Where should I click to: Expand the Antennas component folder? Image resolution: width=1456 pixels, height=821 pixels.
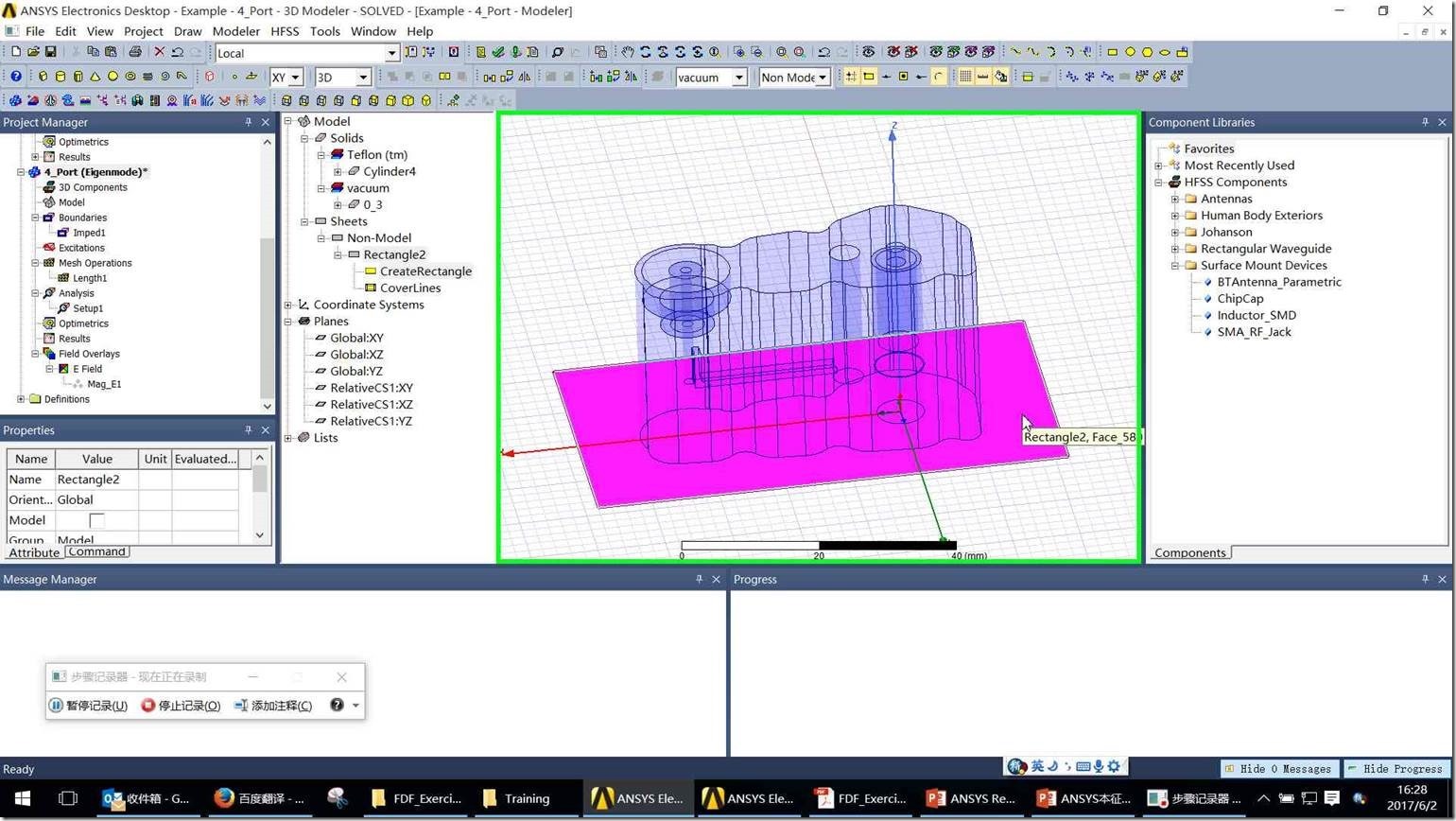pos(1174,199)
